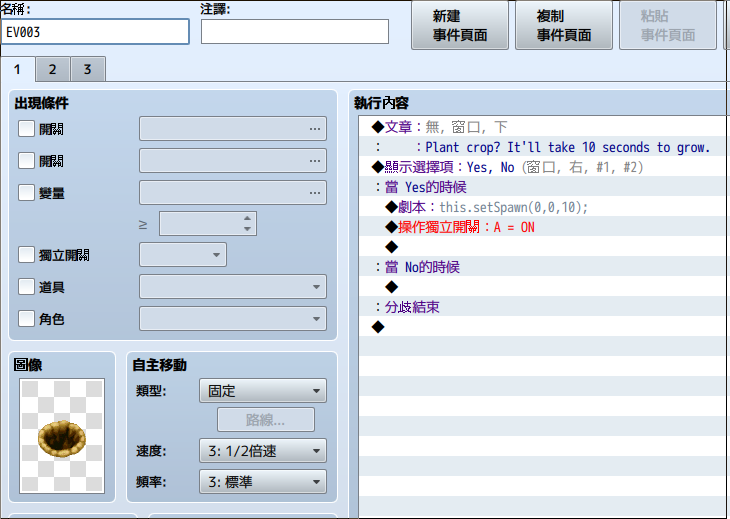Image resolution: width=730 pixels, height=519 pixels.
Task: Click the 路線... route button
Action: click(266, 420)
